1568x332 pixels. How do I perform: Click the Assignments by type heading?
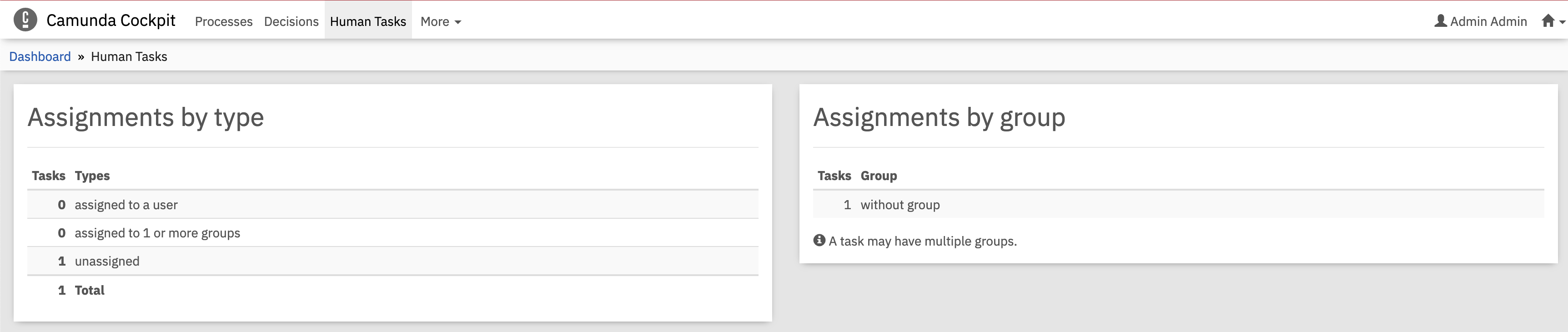point(146,118)
